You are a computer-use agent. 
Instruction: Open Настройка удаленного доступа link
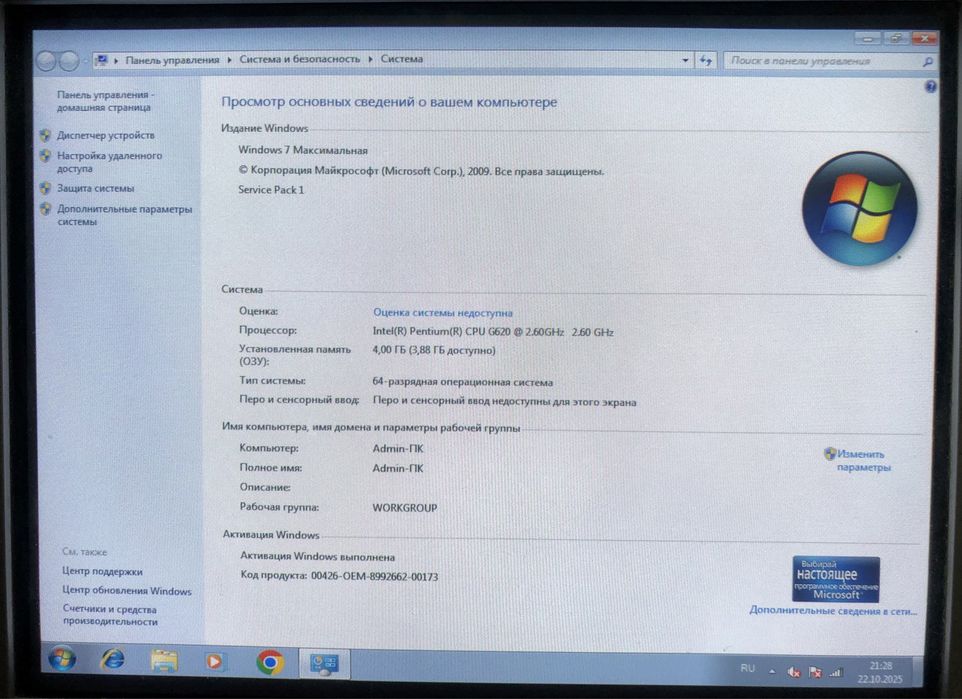[109, 161]
